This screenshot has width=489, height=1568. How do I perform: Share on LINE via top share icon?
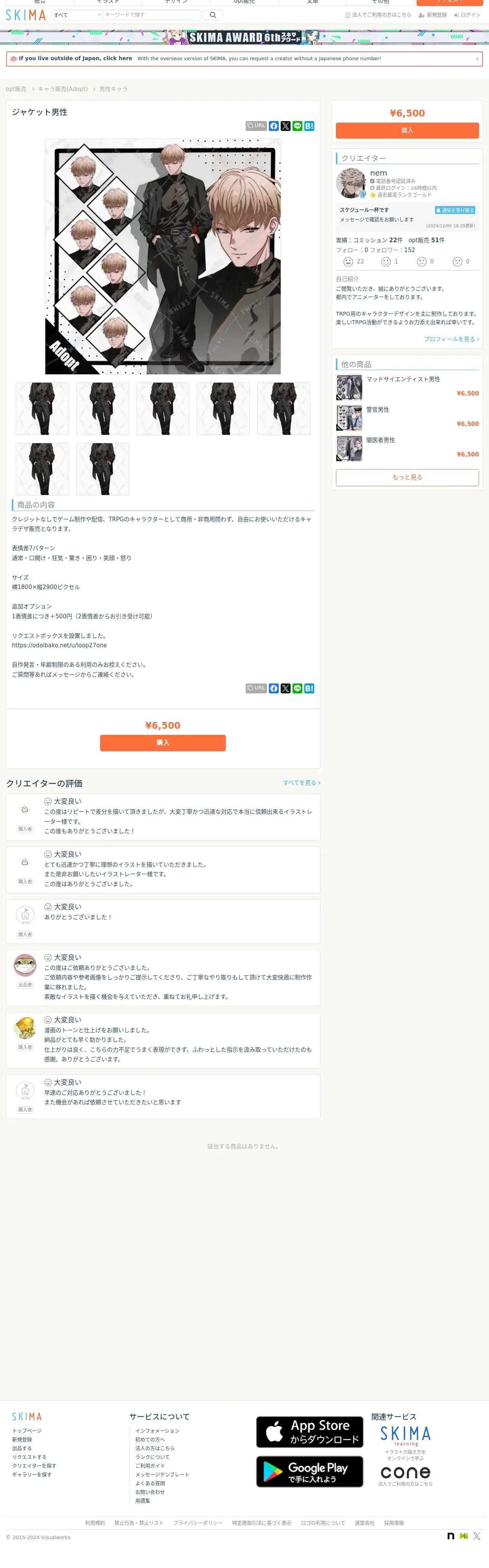click(x=297, y=126)
